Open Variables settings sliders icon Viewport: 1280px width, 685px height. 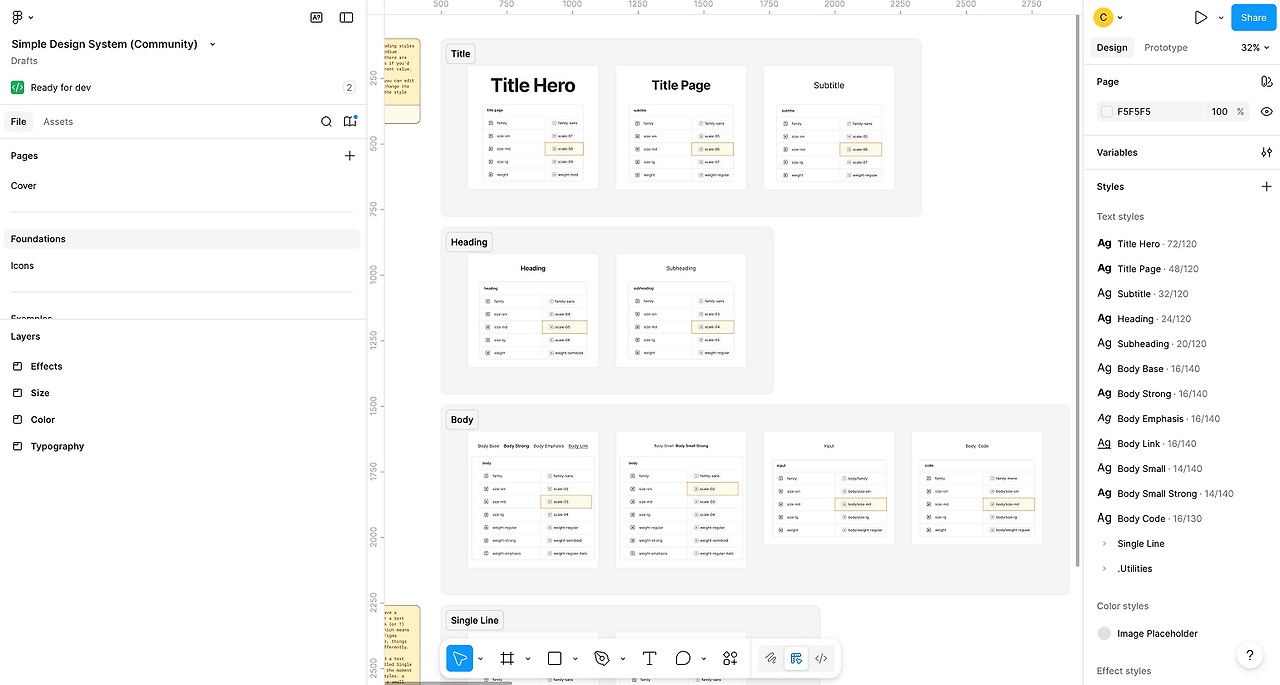1266,152
